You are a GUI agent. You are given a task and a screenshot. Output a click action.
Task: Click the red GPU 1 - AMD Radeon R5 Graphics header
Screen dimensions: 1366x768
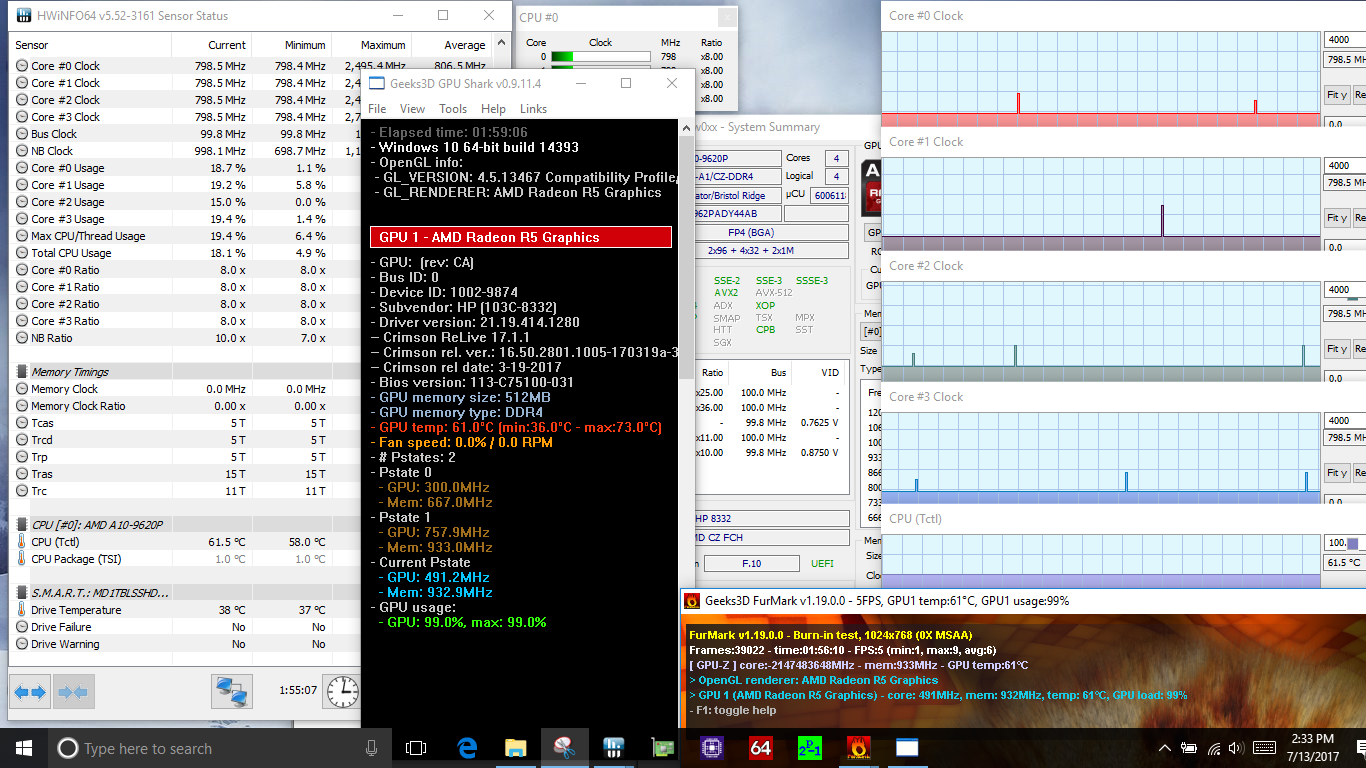[520, 237]
